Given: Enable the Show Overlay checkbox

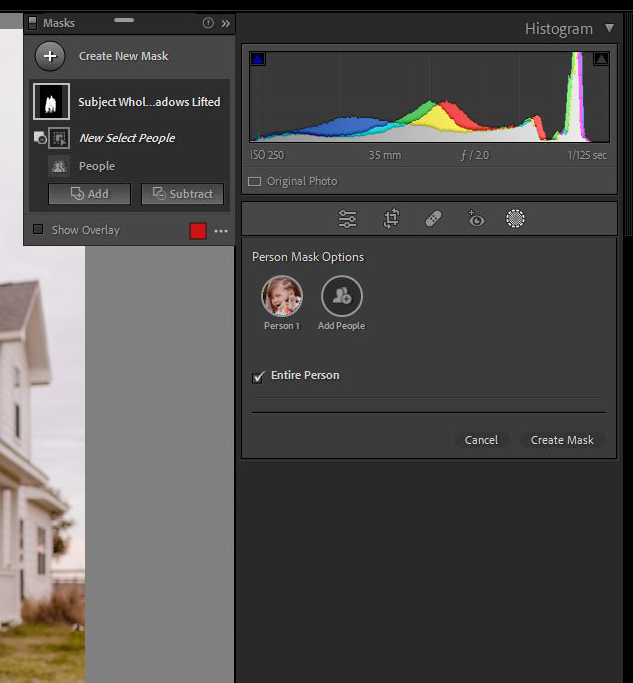Looking at the screenshot, I should (38, 230).
